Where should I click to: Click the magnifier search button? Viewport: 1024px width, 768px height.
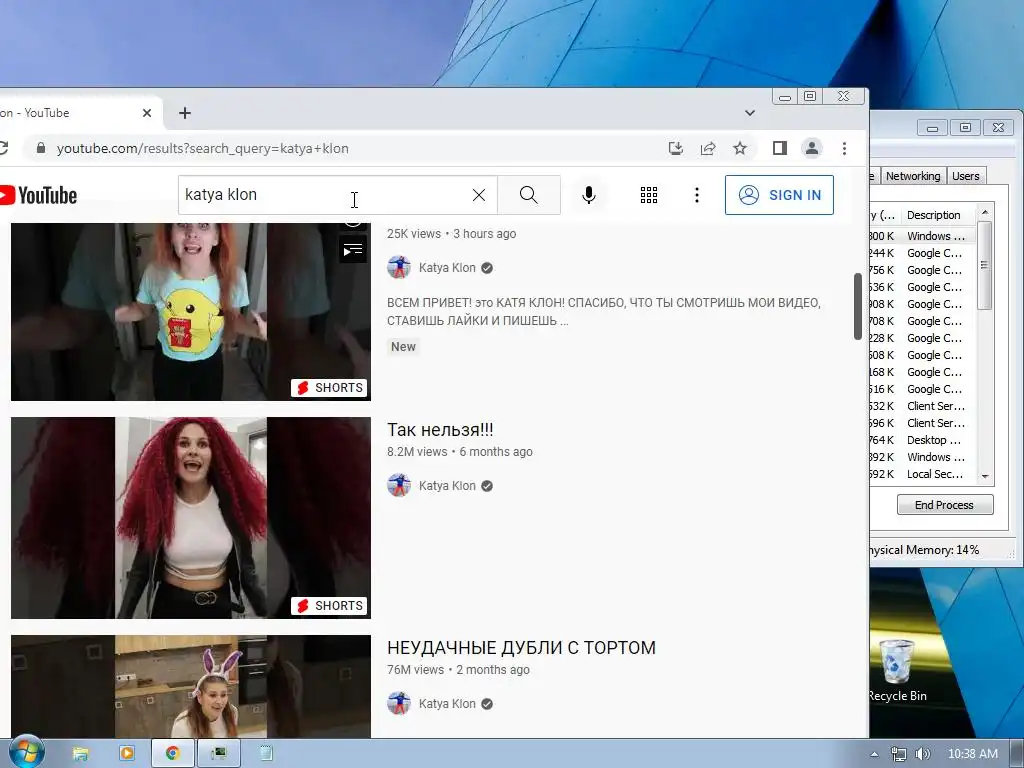(528, 195)
